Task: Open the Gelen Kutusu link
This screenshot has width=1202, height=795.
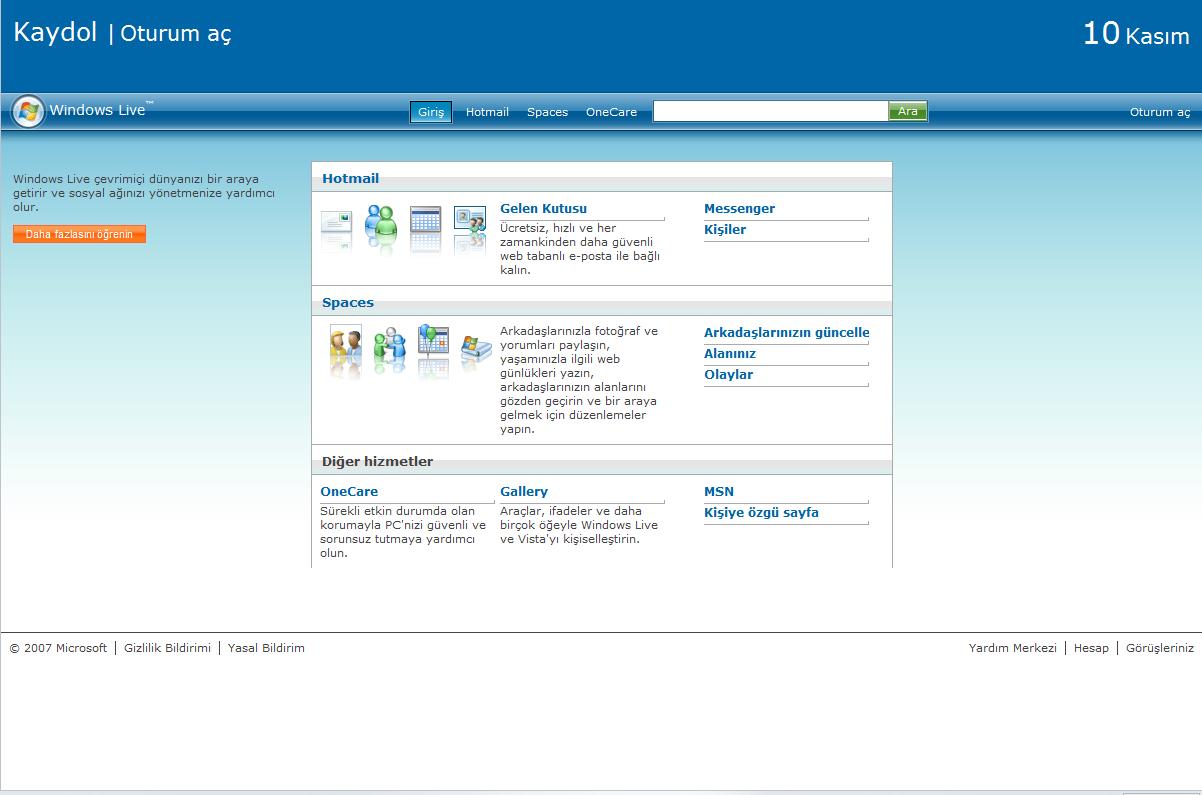Action: click(543, 209)
